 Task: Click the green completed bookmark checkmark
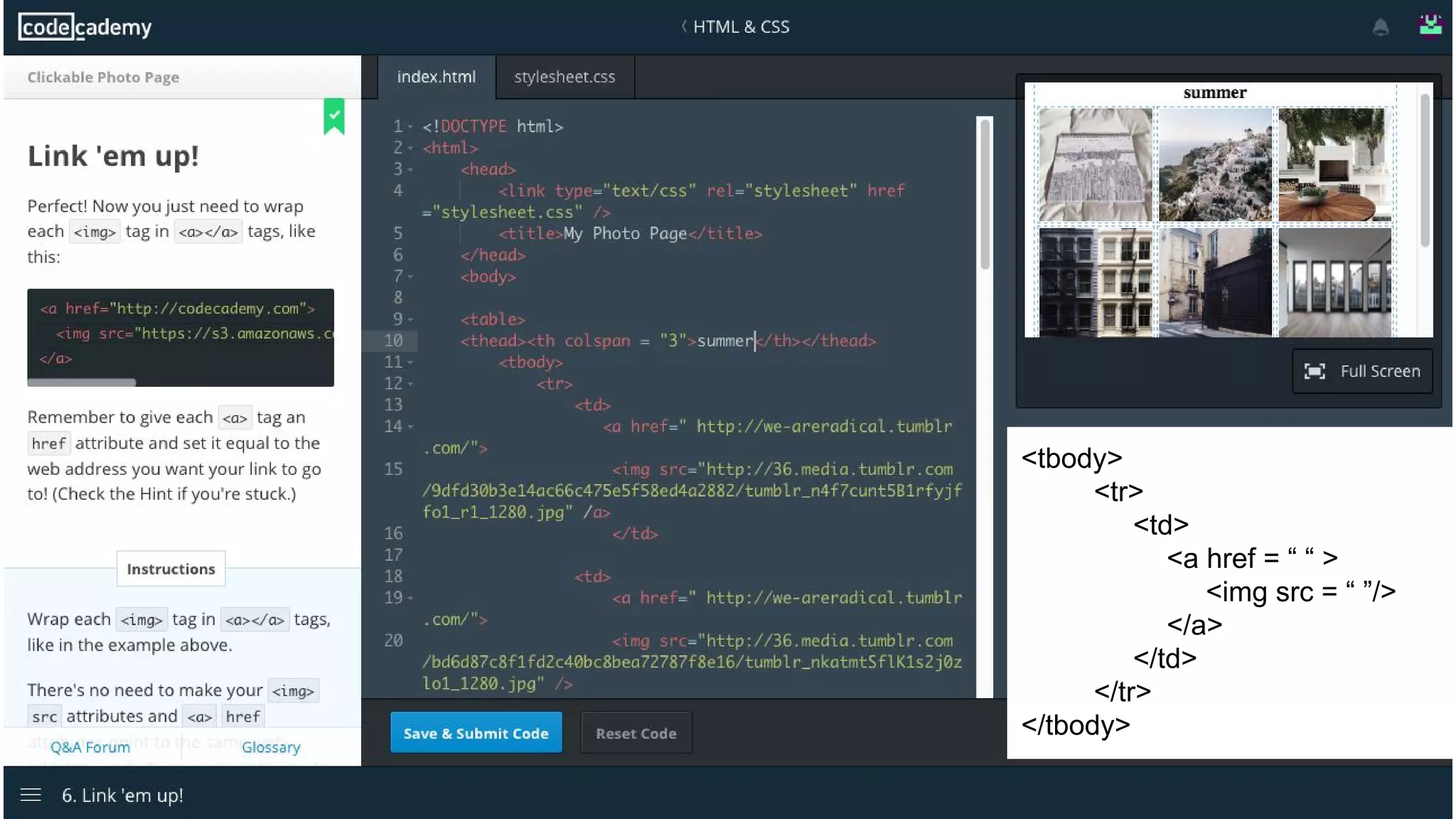pos(334,116)
